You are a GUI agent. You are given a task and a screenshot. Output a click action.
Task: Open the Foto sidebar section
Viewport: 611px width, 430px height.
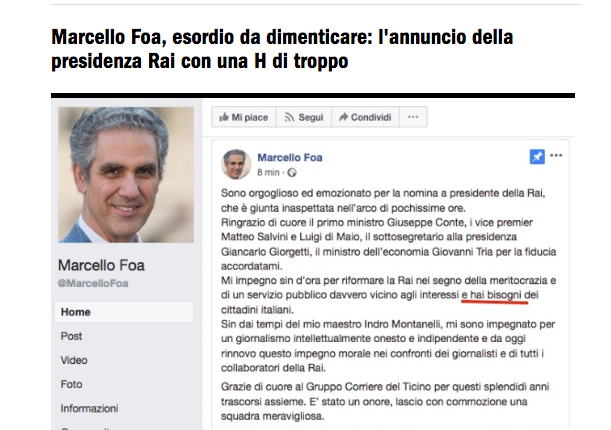[71, 384]
